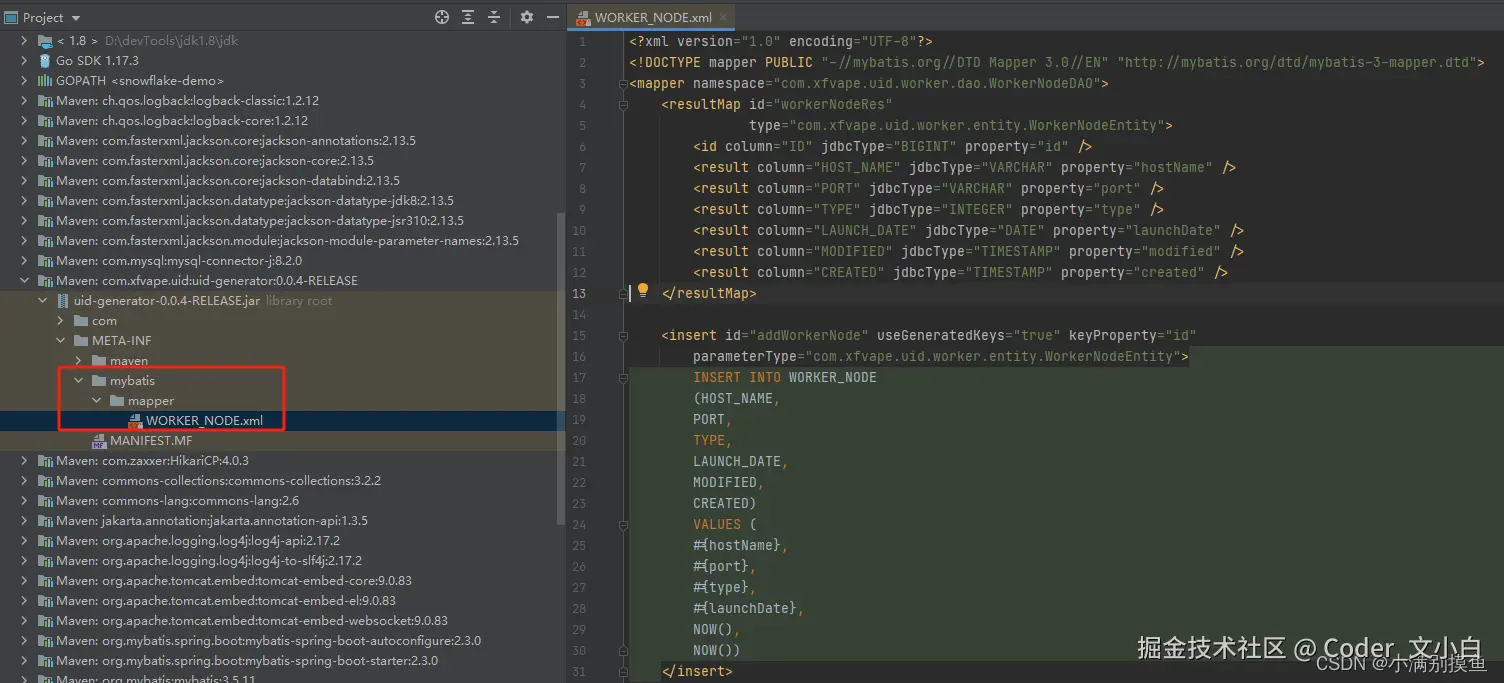
Task: Toggle fold marker at resultMap opening line
Action: click(x=622, y=105)
